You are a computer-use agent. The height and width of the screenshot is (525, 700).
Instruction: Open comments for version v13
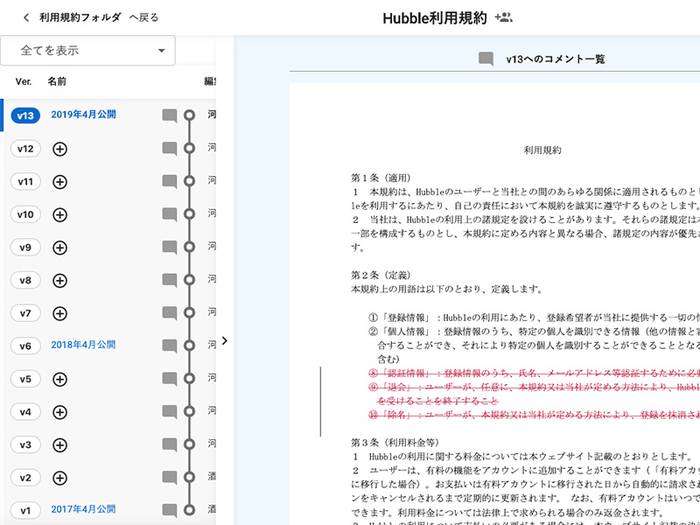tap(170, 116)
